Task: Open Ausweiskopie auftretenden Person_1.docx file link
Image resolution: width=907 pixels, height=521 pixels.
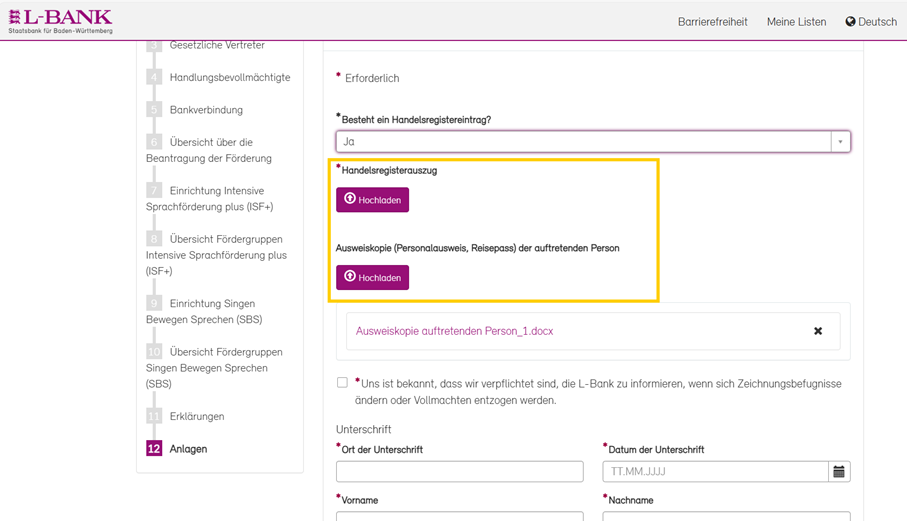Action: tap(454, 331)
